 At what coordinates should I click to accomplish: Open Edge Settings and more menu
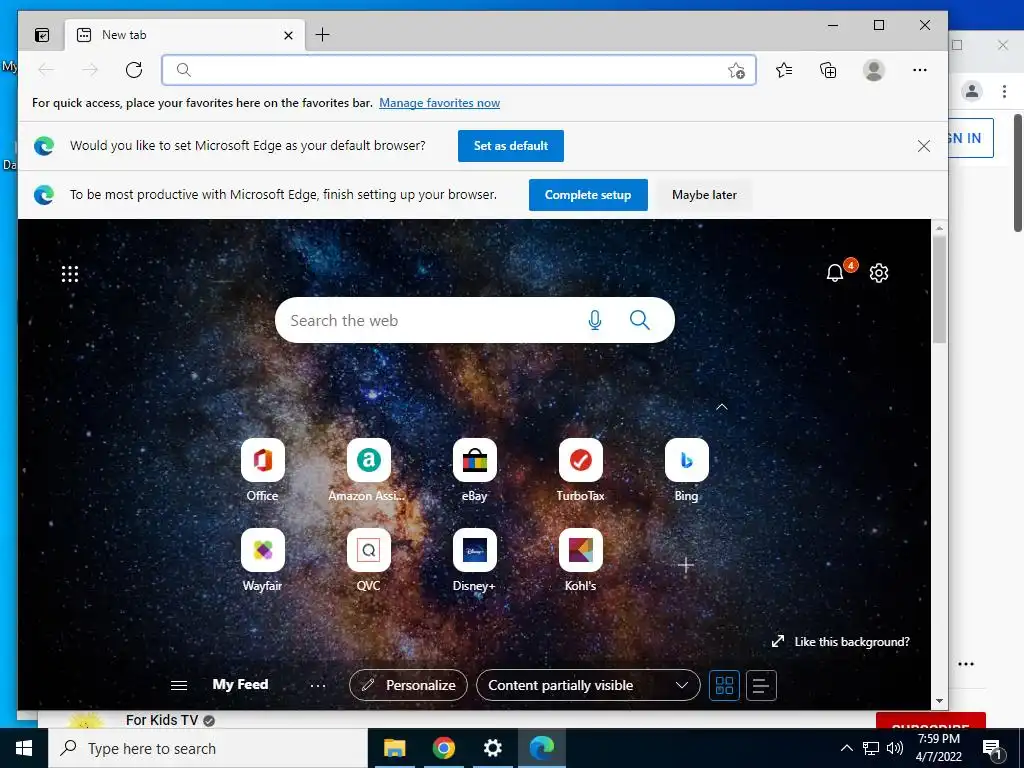tap(920, 70)
